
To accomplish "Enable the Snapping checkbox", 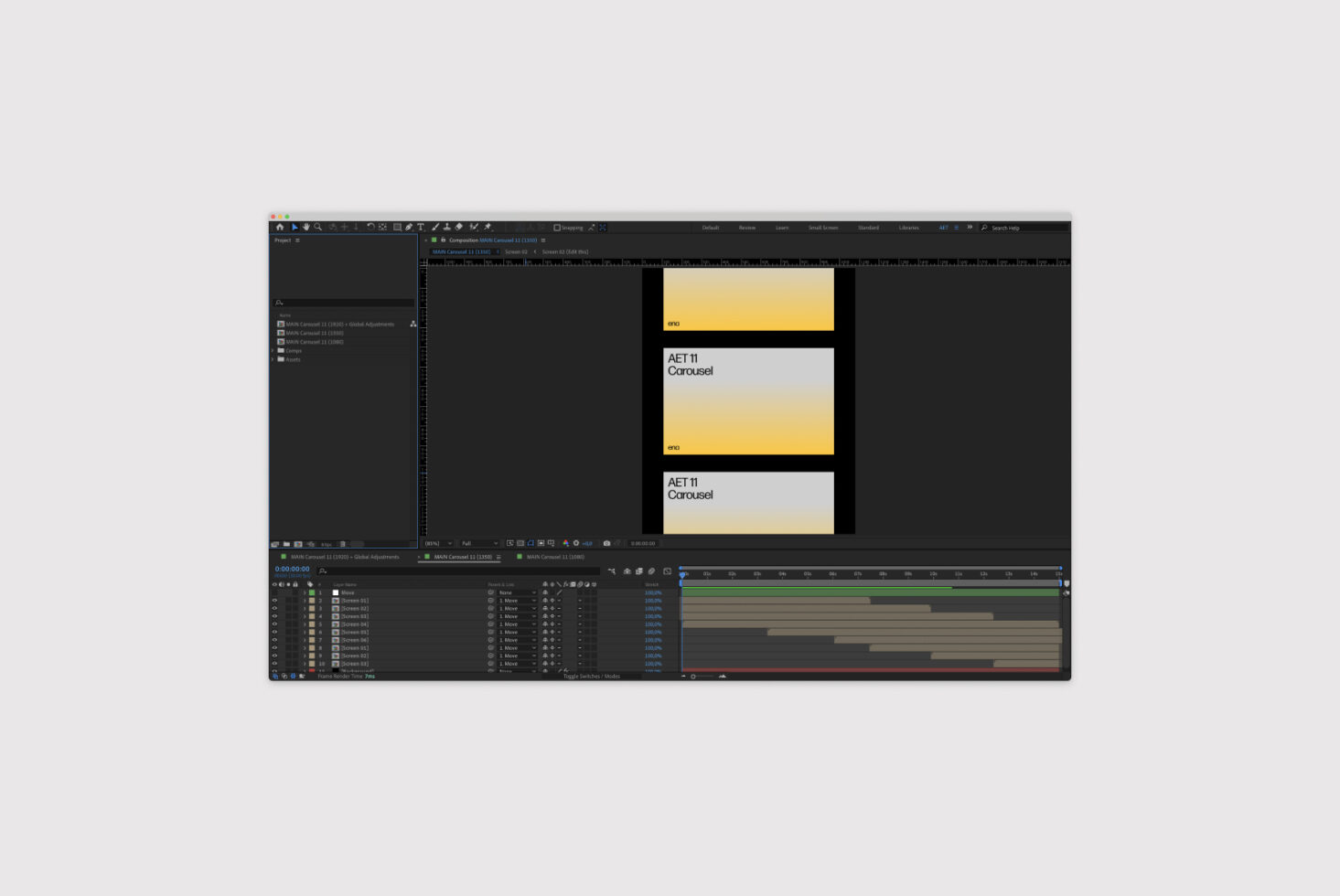I will tap(557, 228).
